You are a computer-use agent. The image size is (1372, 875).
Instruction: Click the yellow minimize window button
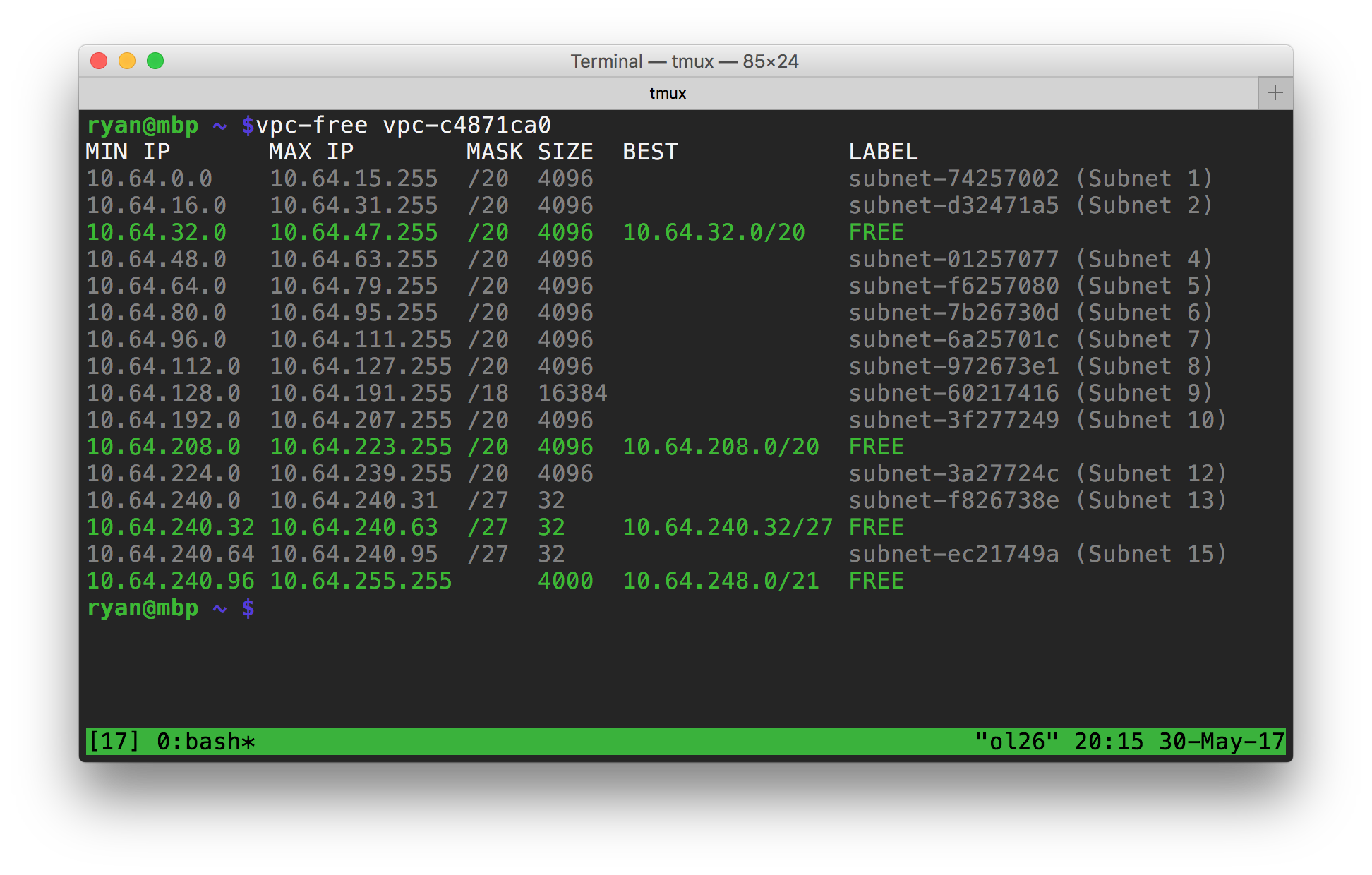tap(127, 61)
